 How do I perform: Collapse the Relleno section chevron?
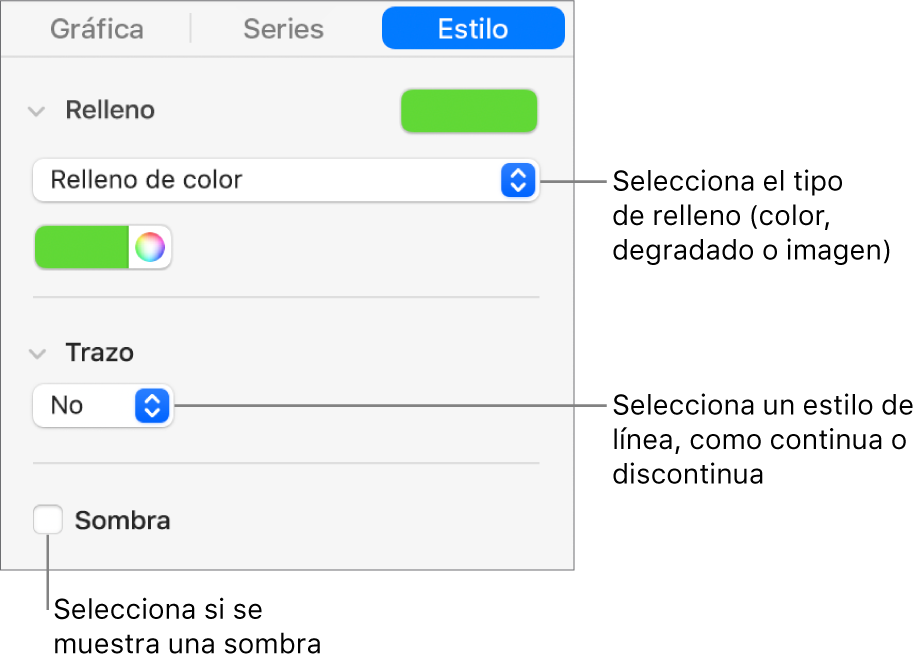point(38,111)
